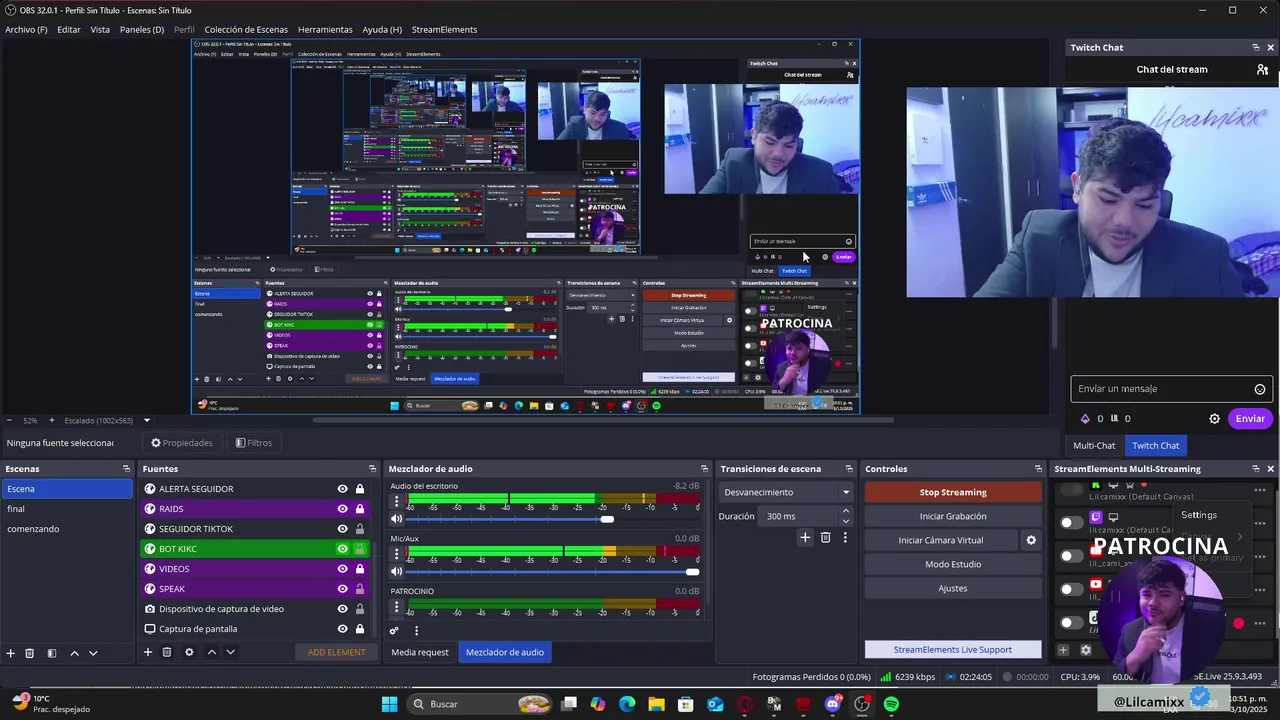Open Archivo menu
The image size is (1280, 720).
tap(26, 30)
